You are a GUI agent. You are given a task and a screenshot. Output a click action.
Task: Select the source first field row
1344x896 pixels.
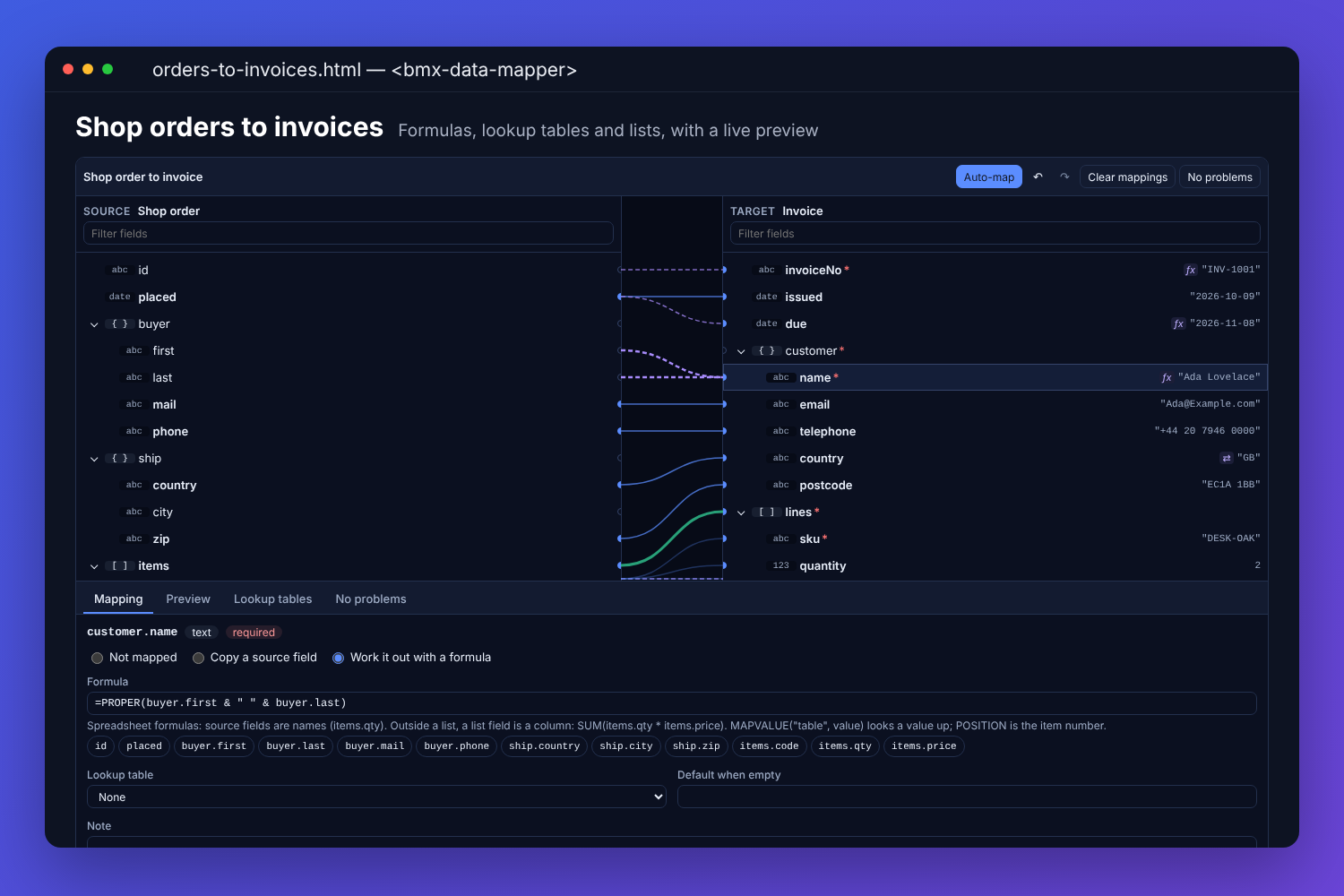pos(349,350)
